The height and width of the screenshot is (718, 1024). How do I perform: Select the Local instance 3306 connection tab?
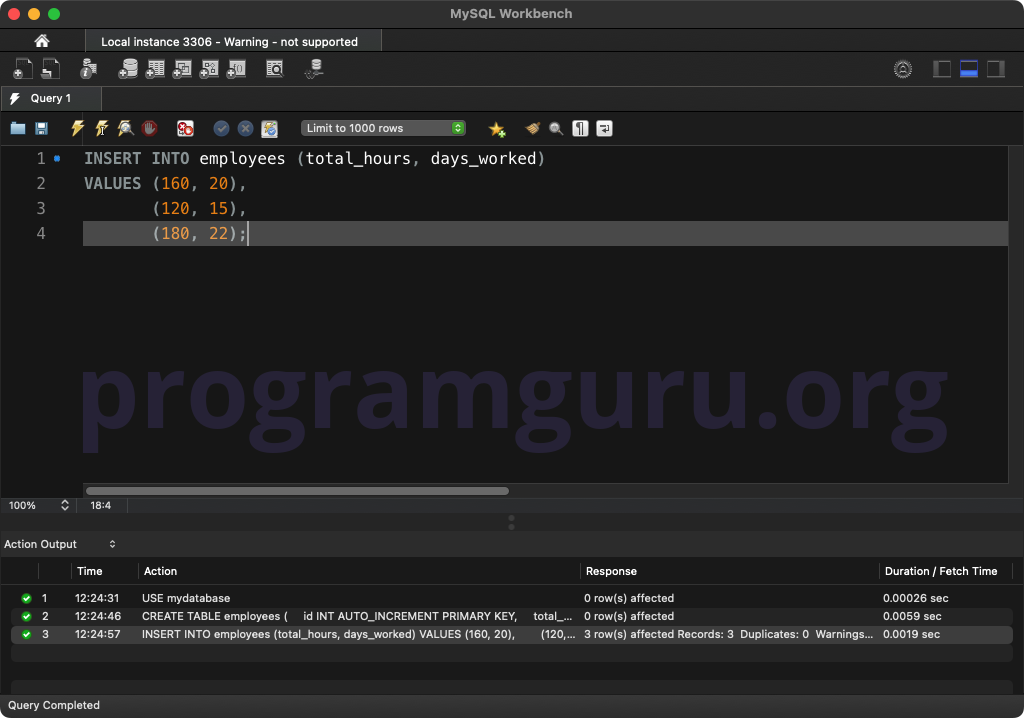(x=233, y=41)
